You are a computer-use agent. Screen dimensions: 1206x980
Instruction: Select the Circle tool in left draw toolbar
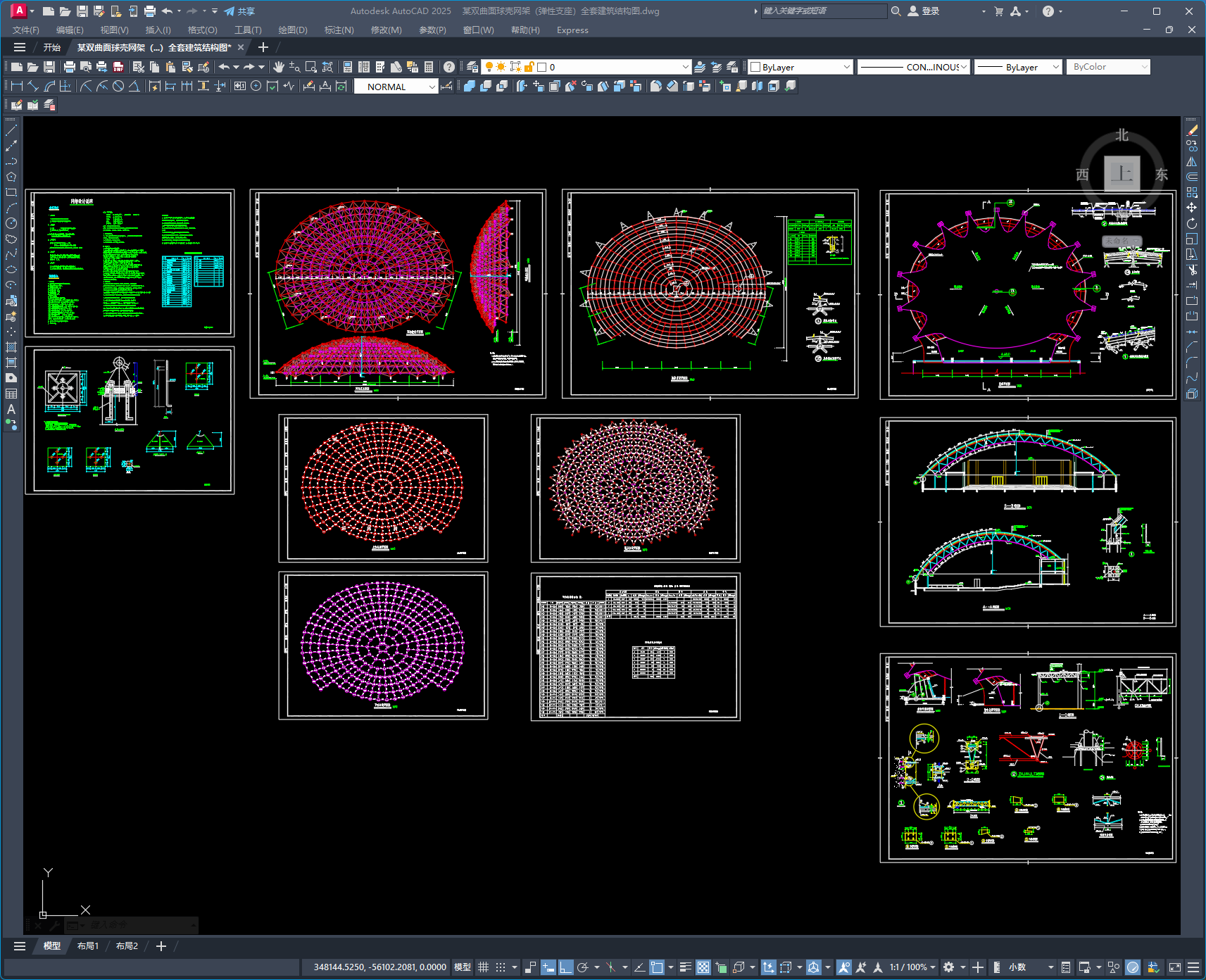[x=11, y=223]
